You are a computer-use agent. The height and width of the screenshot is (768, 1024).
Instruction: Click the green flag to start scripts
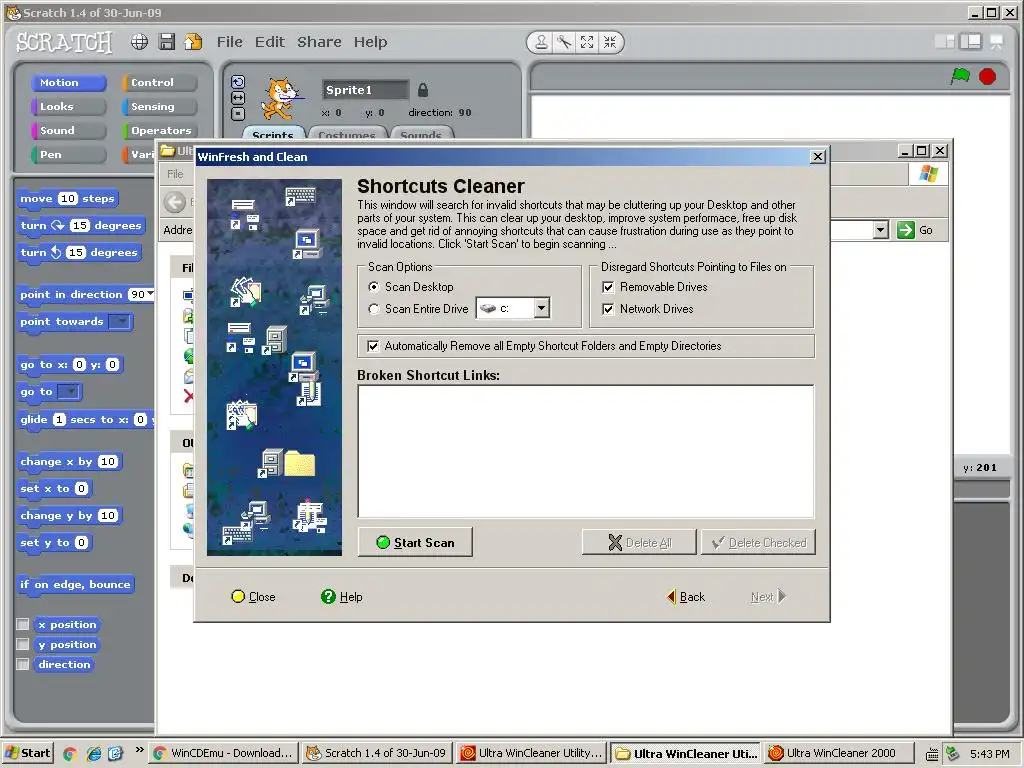click(960, 76)
